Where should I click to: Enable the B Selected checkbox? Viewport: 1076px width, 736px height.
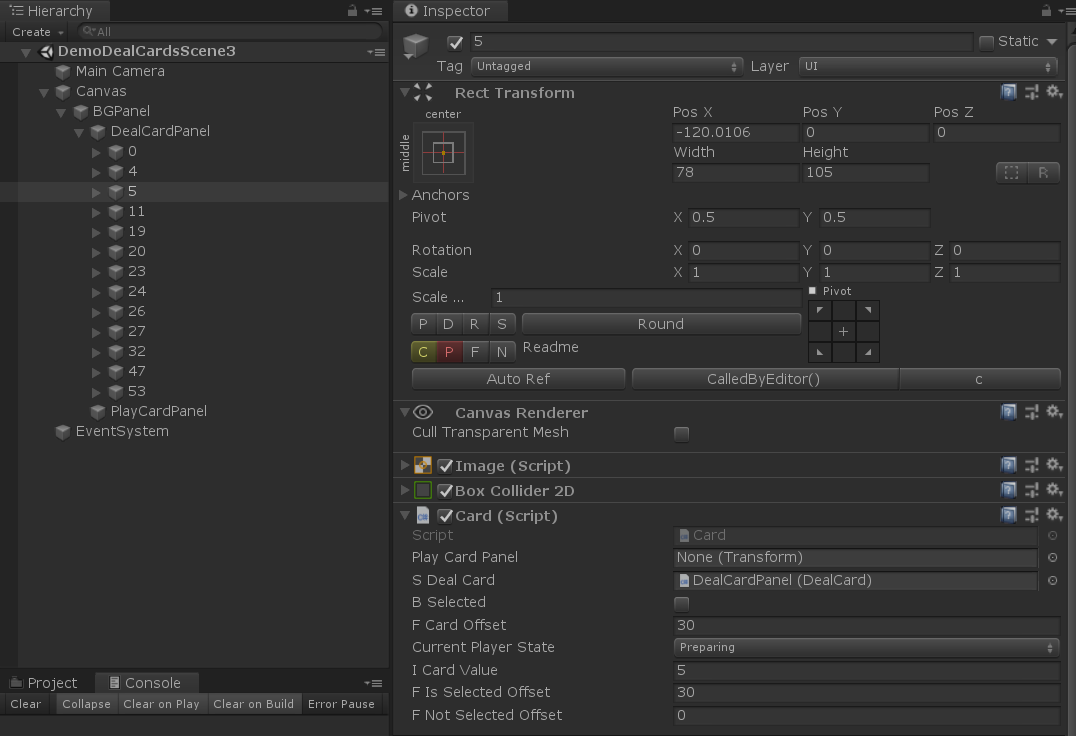pyautogui.click(x=681, y=603)
